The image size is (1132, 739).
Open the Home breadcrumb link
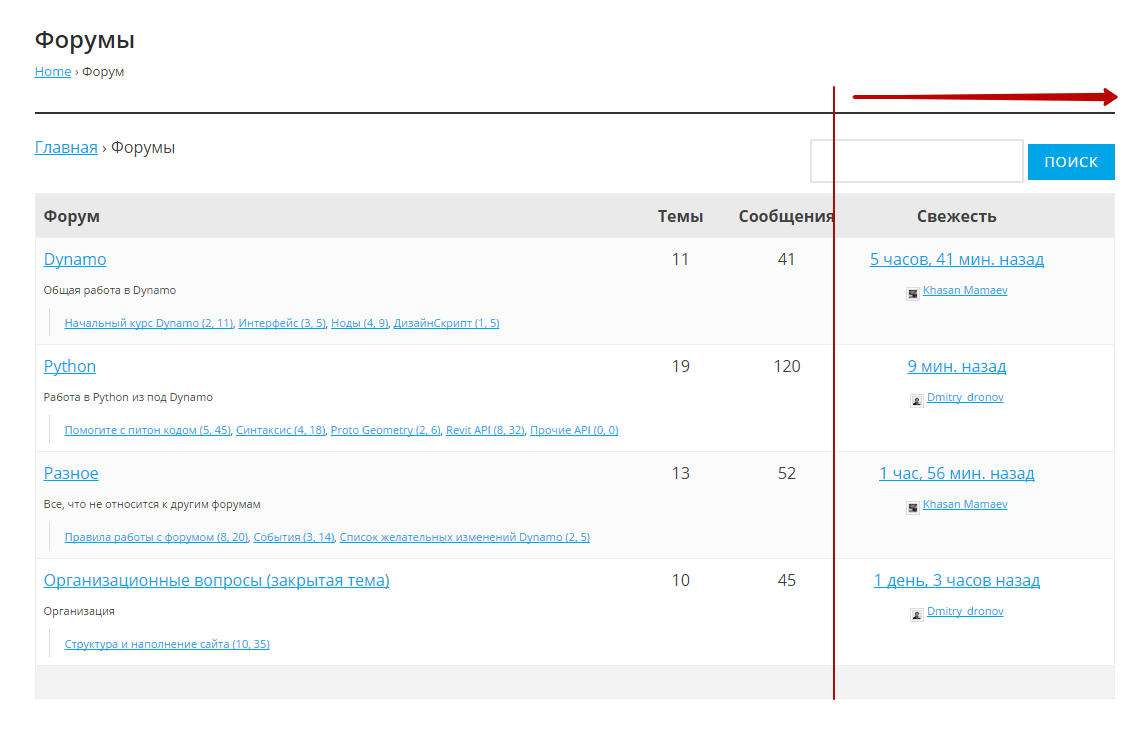tap(53, 71)
